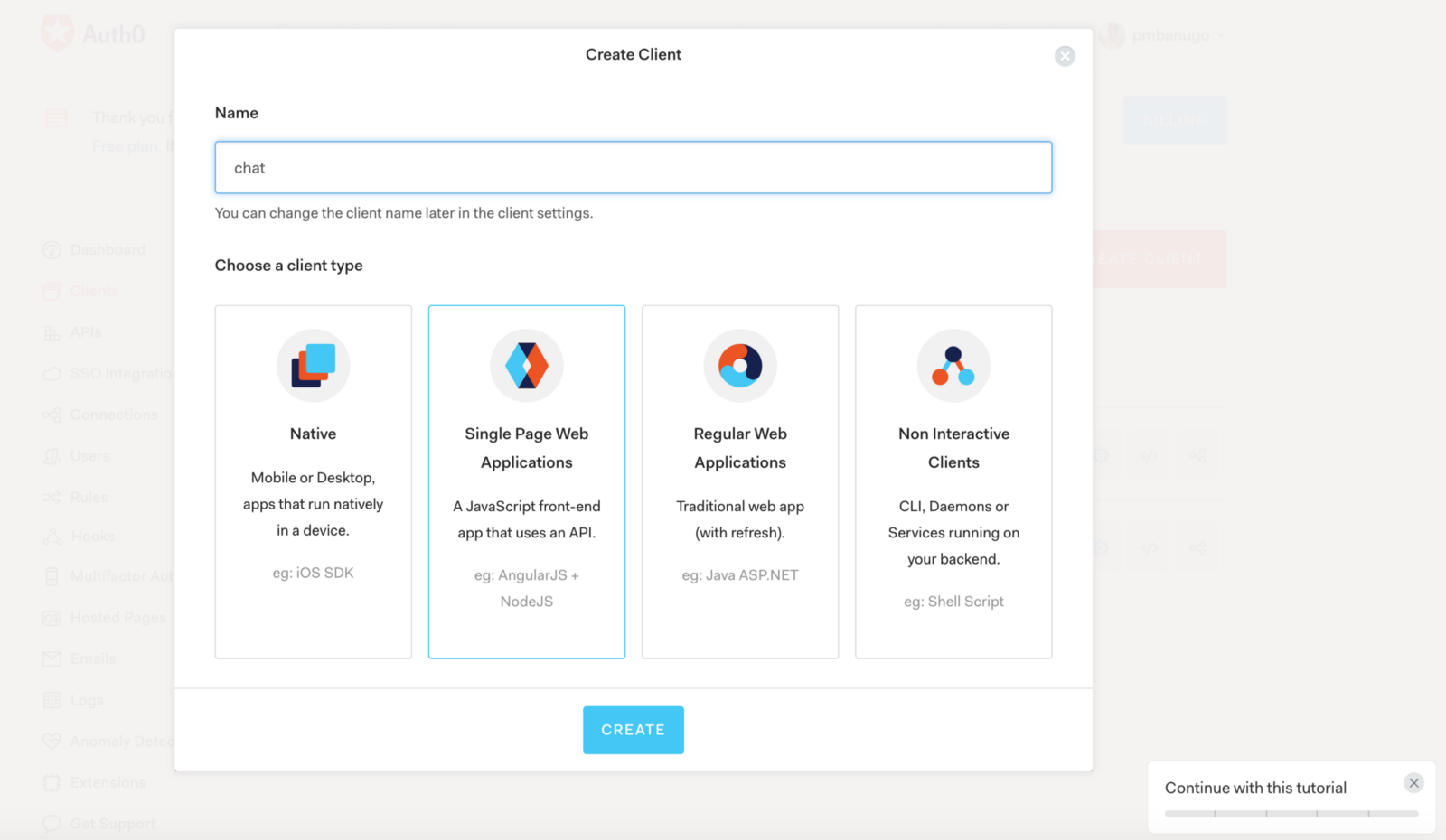
Task: Focus the client Name input field
Action: (634, 167)
